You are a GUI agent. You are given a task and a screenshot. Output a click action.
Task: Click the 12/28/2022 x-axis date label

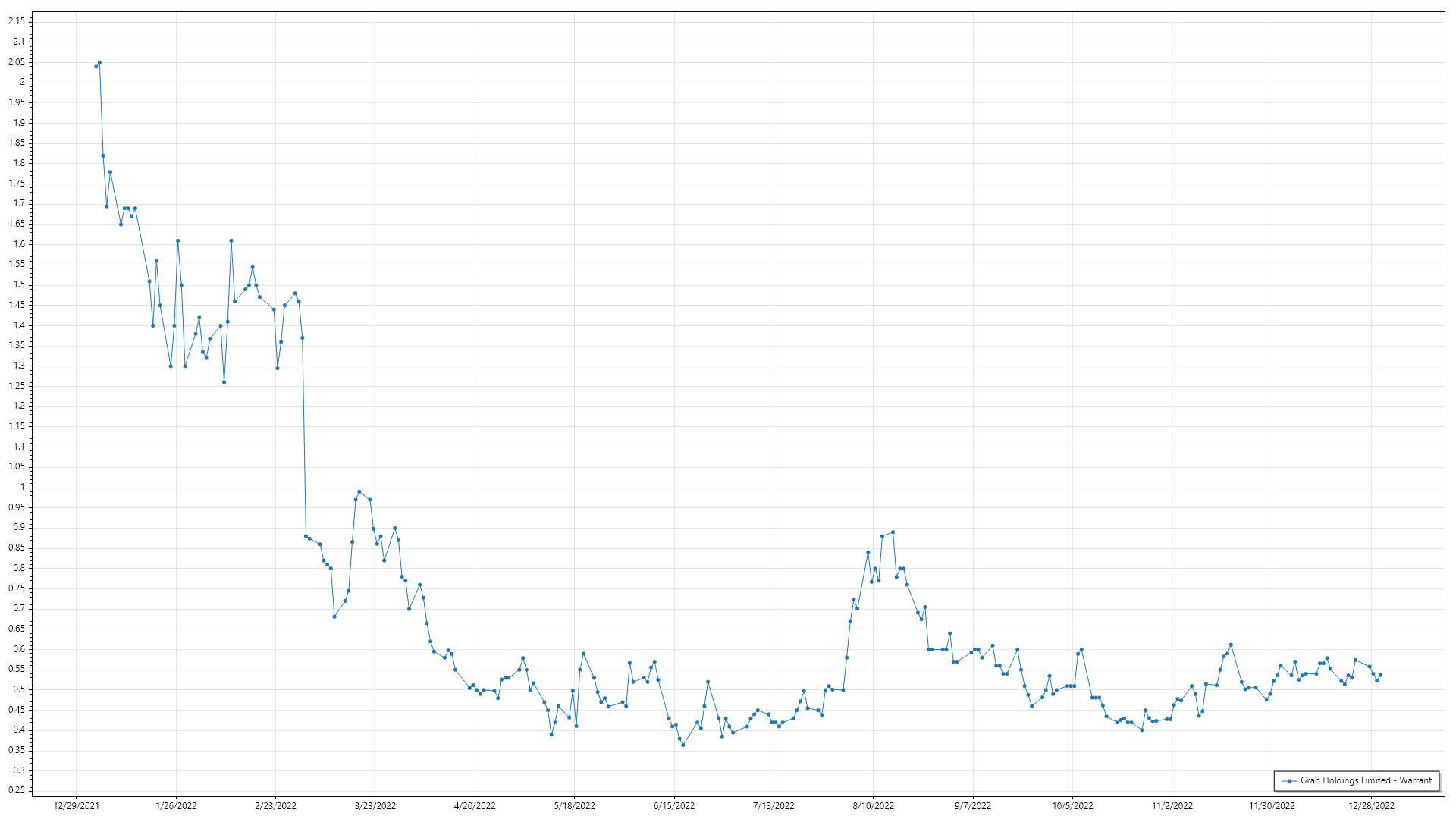tap(1371, 806)
